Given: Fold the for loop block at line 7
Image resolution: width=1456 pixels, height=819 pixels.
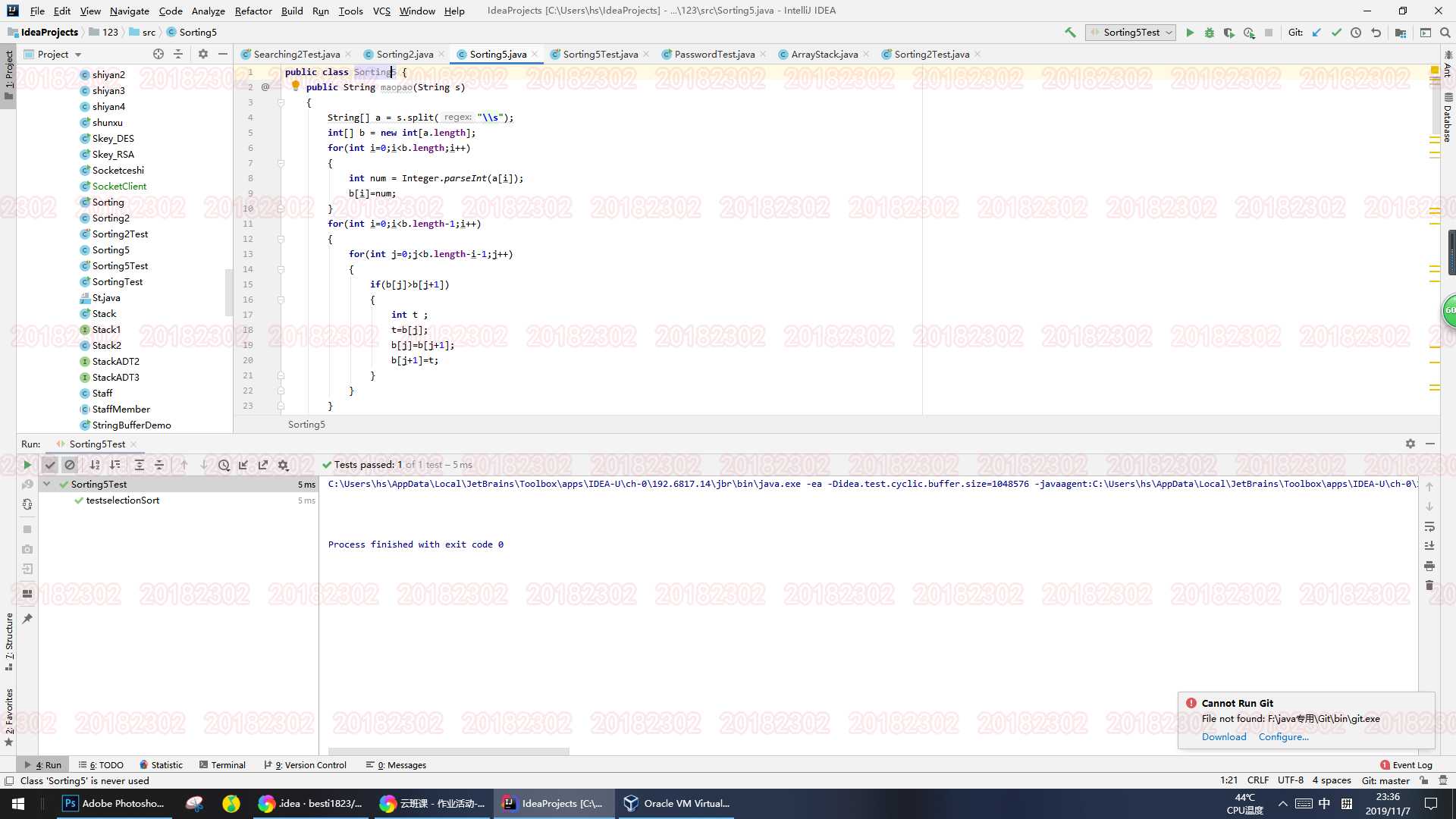Looking at the screenshot, I should [x=281, y=163].
